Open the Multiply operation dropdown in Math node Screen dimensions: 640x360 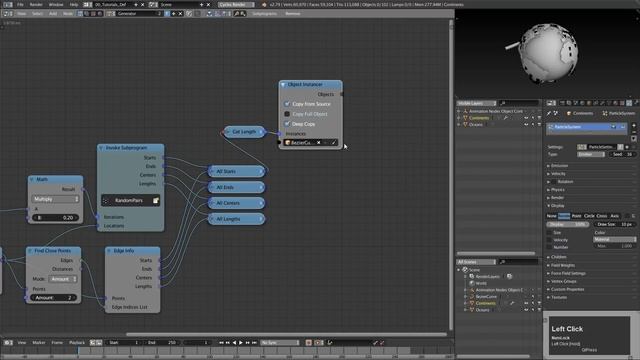pos(56,199)
